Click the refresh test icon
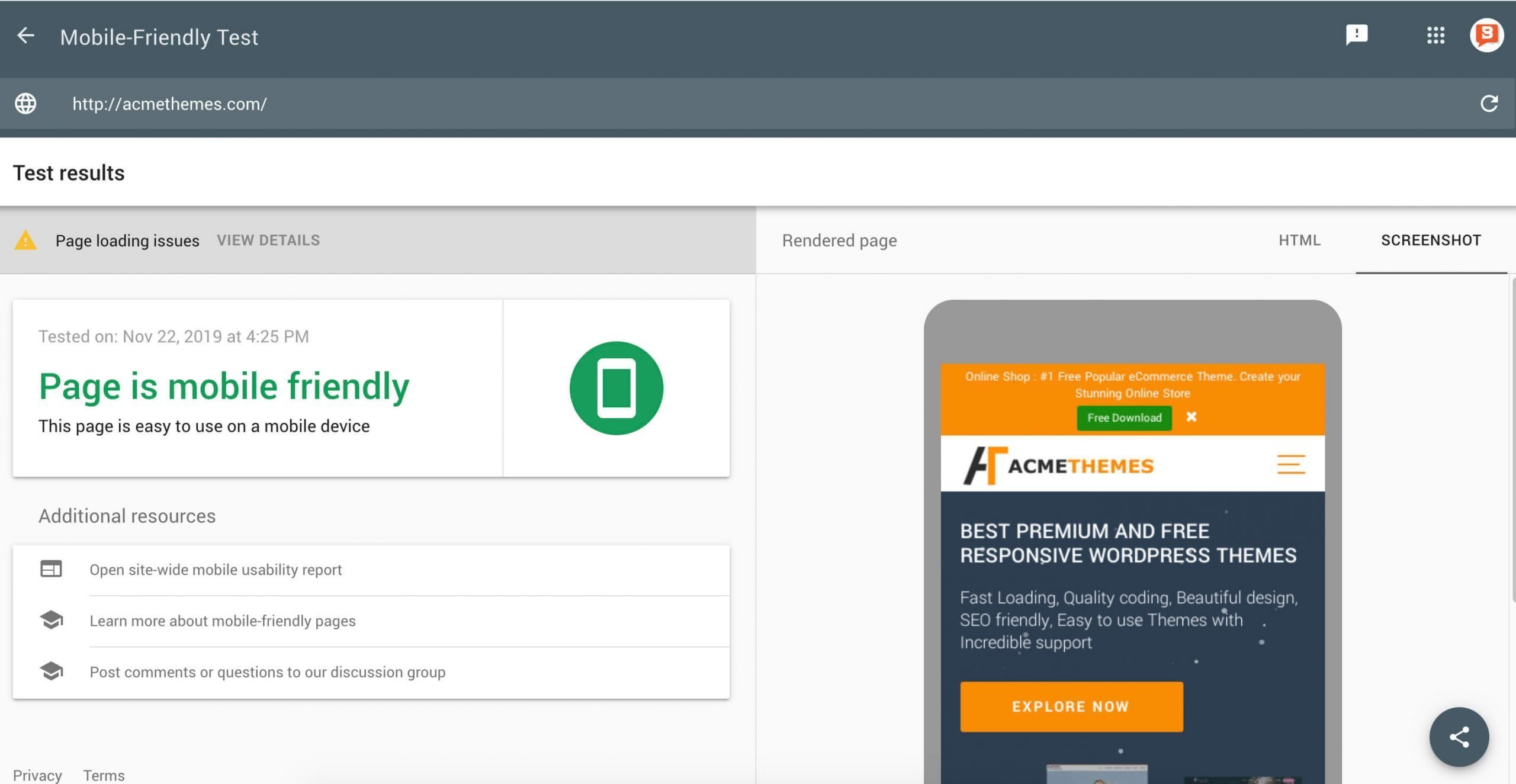 1489,104
